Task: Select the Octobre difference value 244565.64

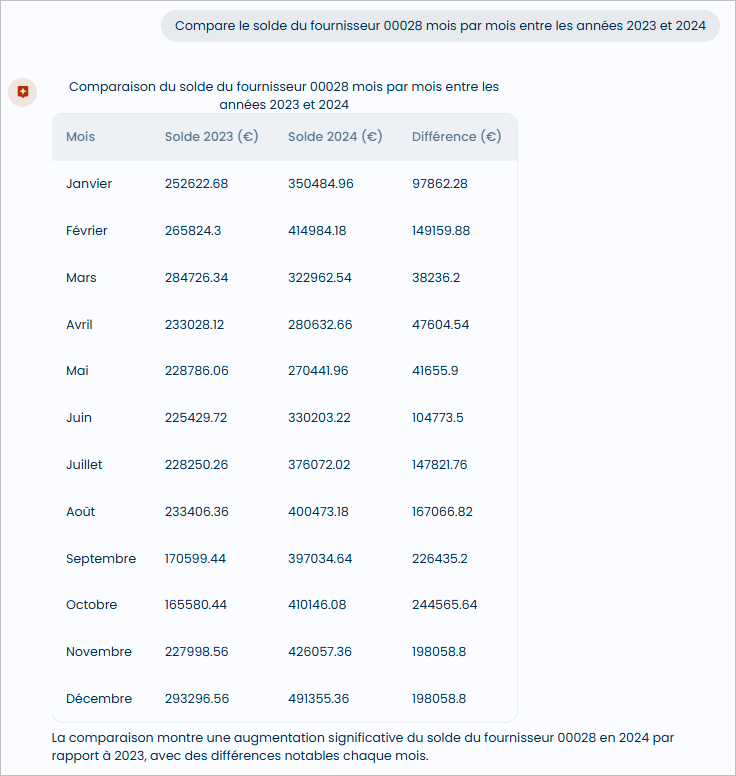Action: pos(444,605)
